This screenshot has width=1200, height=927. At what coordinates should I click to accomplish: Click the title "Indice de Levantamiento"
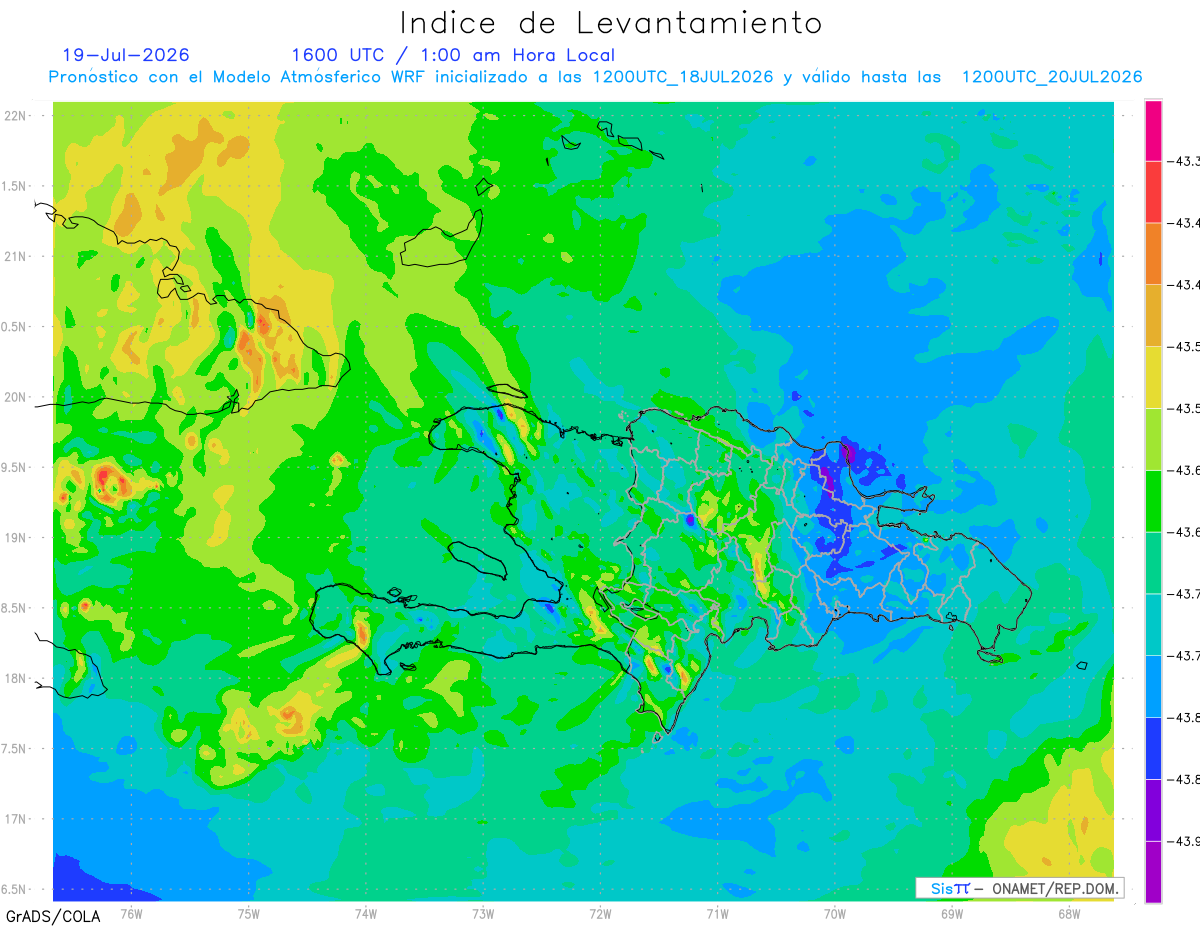click(x=610, y=23)
